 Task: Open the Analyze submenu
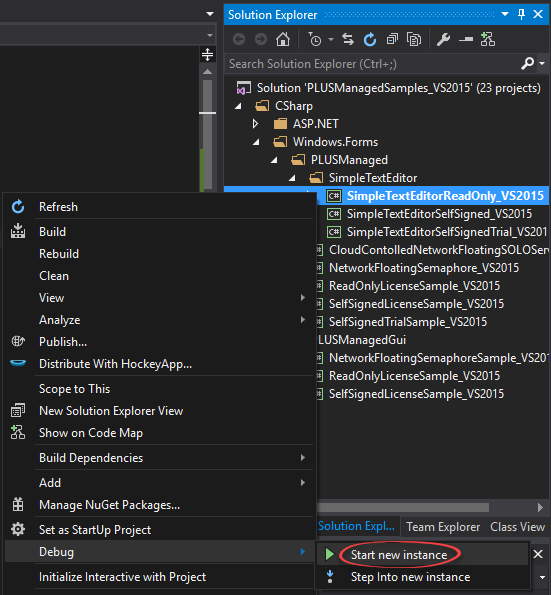pos(159,320)
